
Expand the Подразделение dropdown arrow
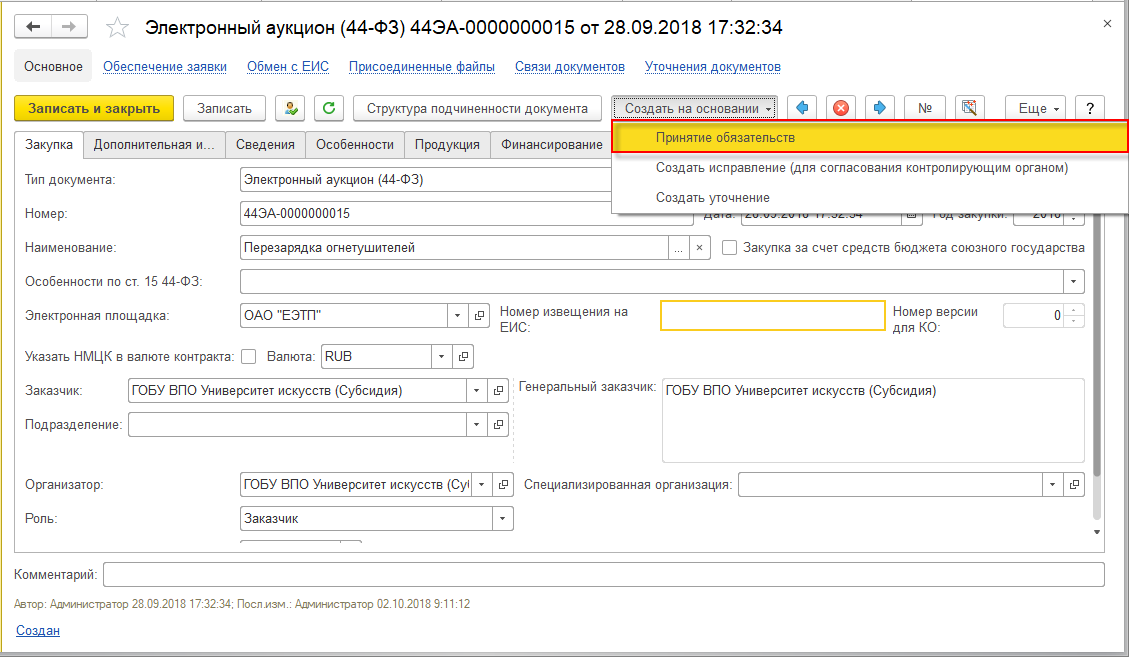[477, 425]
